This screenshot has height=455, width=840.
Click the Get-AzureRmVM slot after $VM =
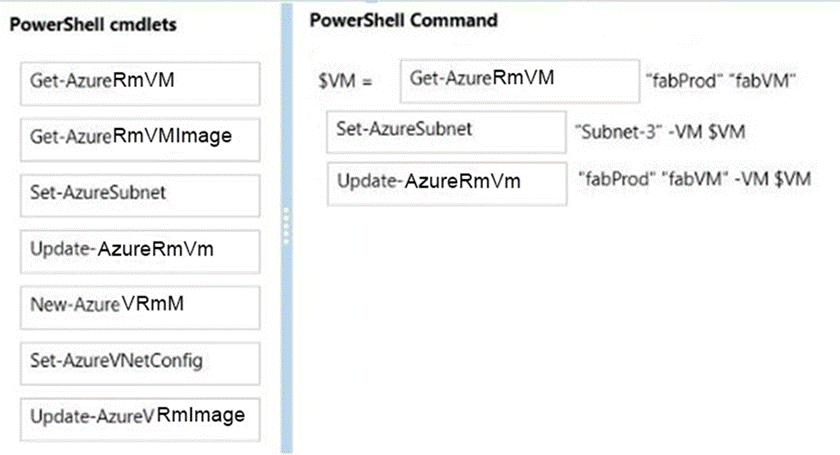click(x=518, y=79)
